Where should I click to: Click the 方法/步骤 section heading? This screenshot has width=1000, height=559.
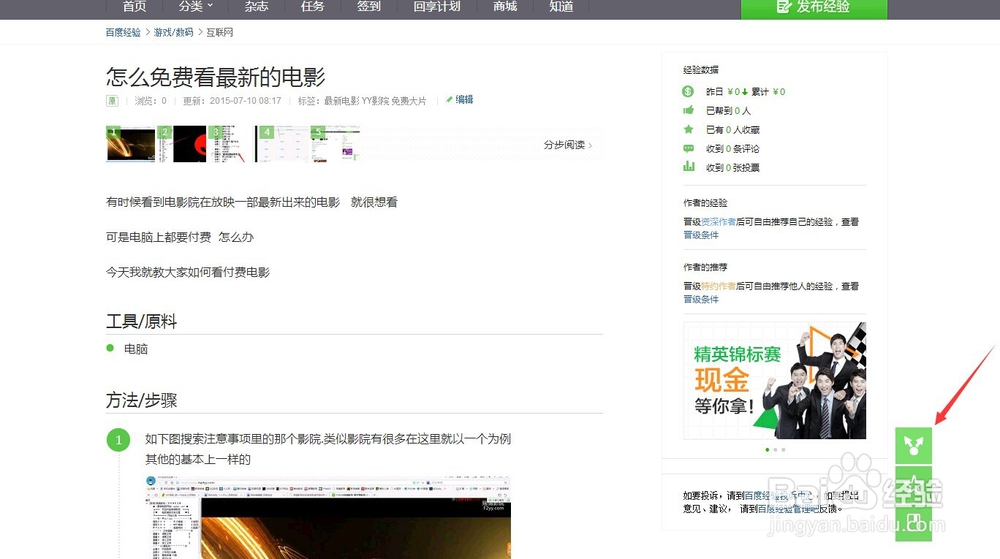142,400
